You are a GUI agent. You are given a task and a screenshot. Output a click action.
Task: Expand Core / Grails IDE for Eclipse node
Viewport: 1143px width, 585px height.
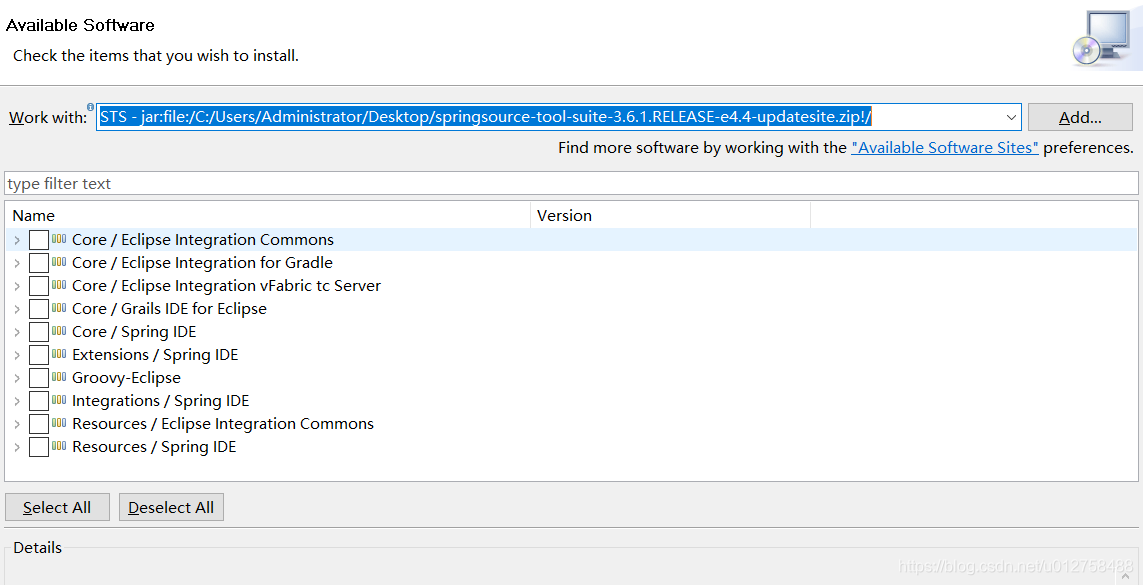(17, 309)
